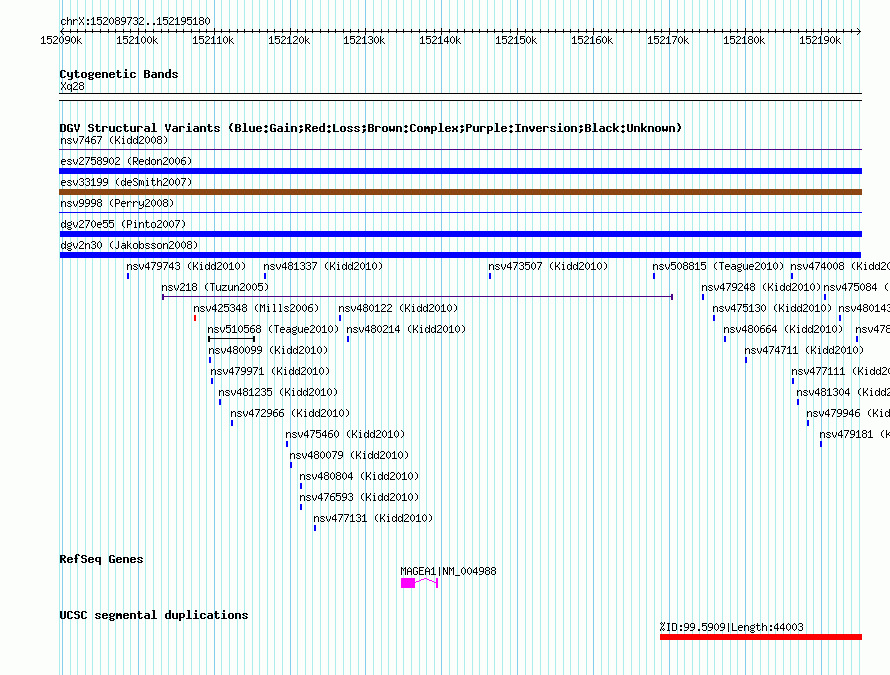Click the UCSC segmental duplications track title
The height and width of the screenshot is (675, 890).
[x=154, y=615]
